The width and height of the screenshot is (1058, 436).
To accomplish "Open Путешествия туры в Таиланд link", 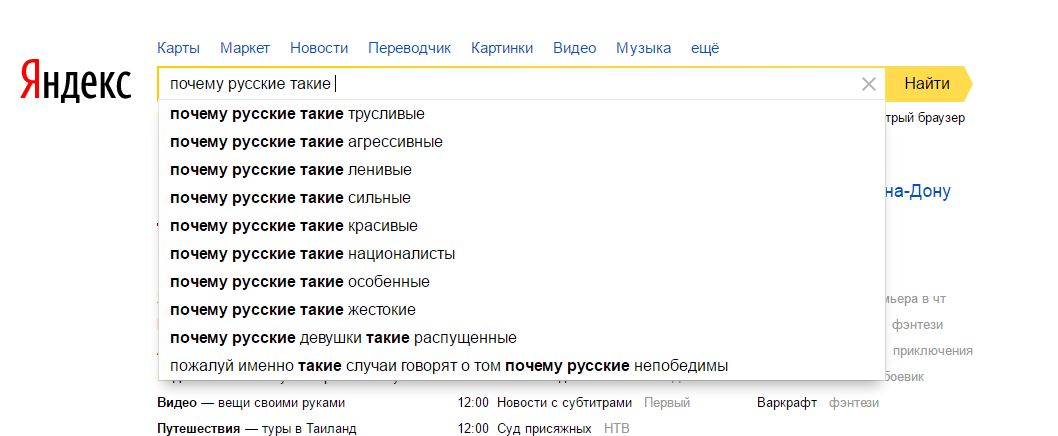I will (x=256, y=429).
